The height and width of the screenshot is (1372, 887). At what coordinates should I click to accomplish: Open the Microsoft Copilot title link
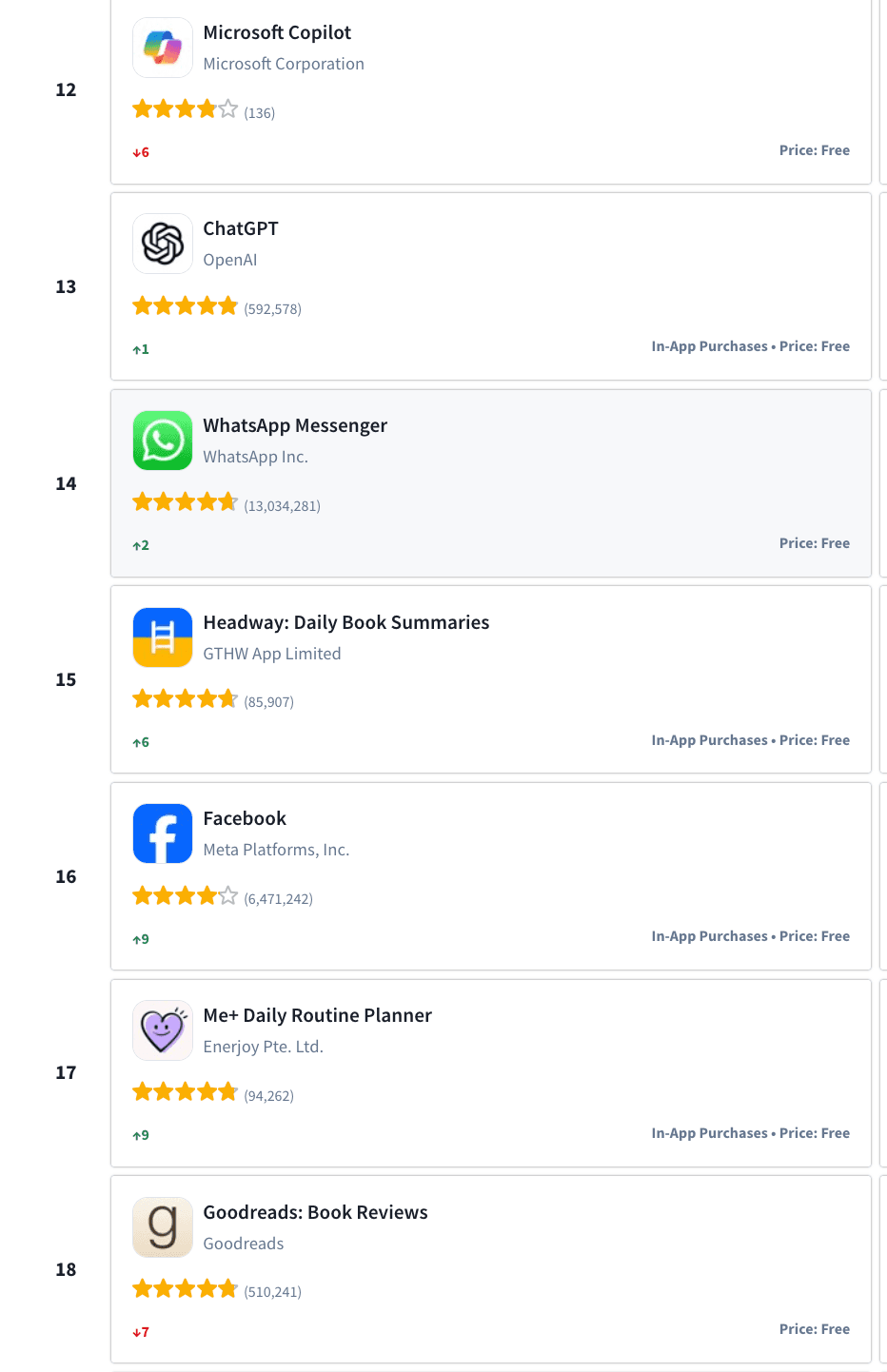[x=277, y=32]
